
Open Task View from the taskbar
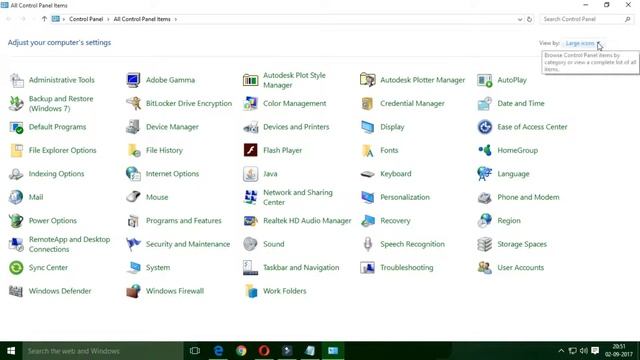click(195, 351)
